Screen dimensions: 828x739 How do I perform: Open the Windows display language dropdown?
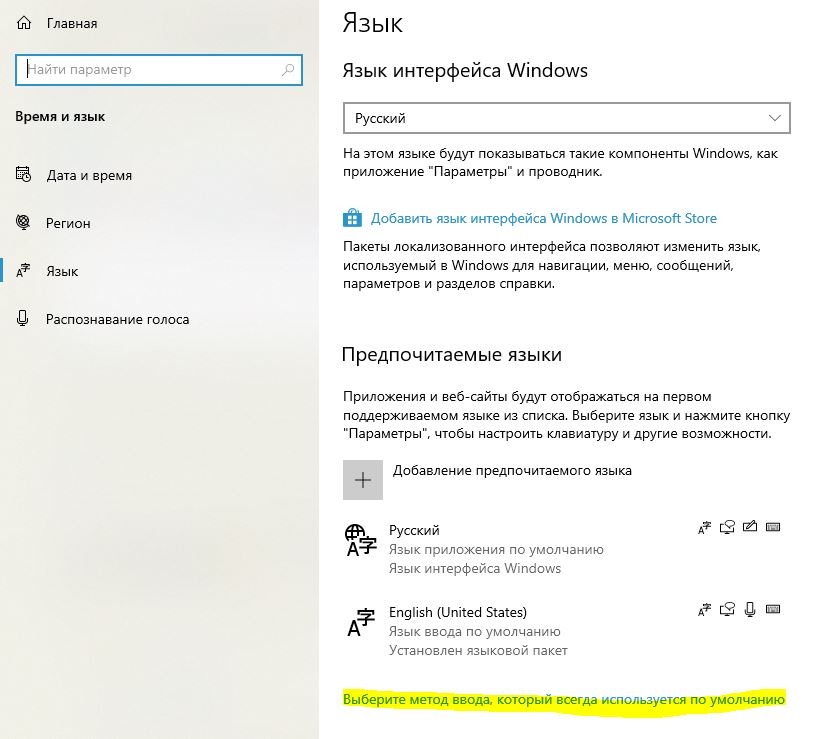click(567, 118)
